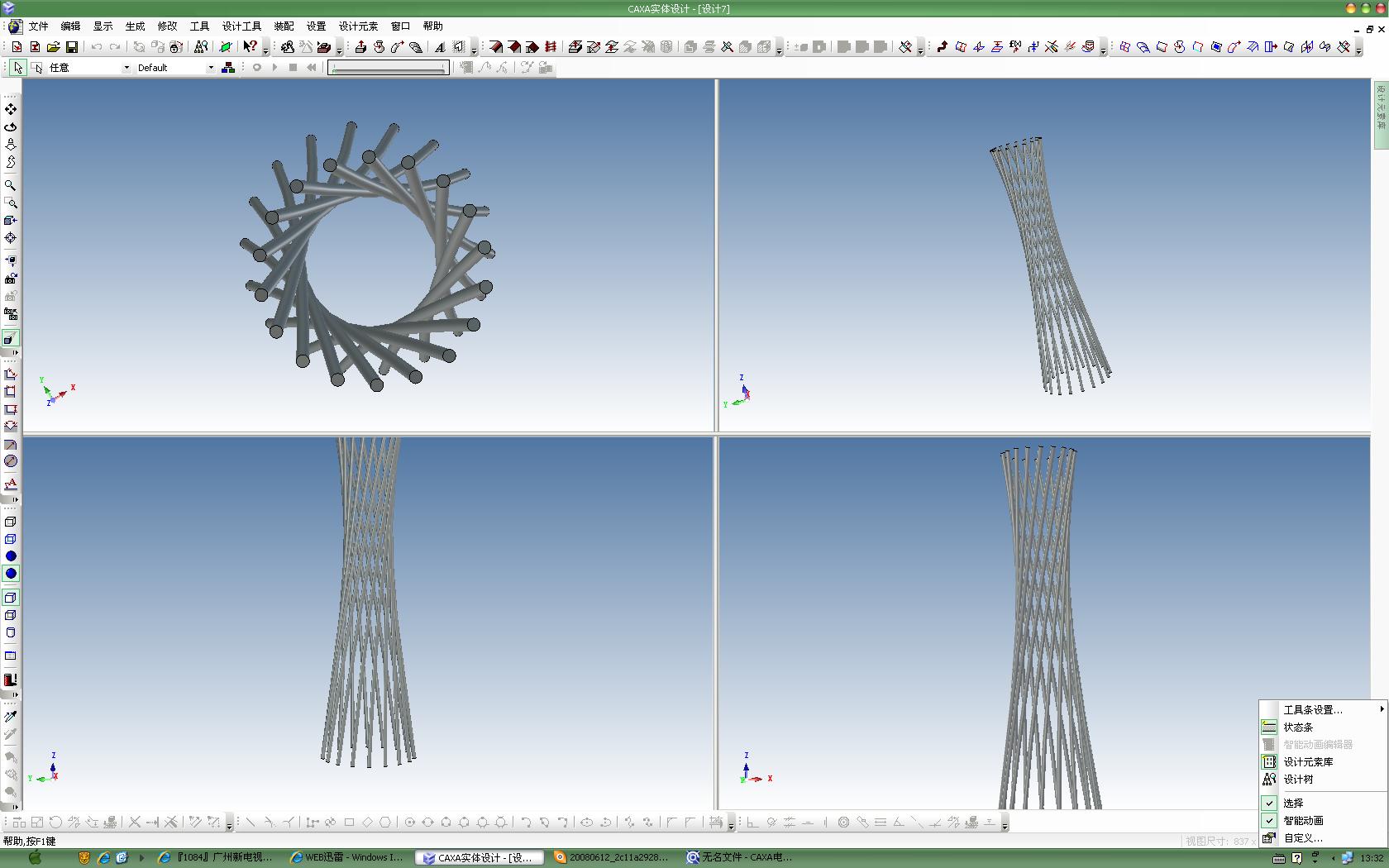Click the Start button on taskbar
Screen dimensions: 1389x868
tap(35, 858)
